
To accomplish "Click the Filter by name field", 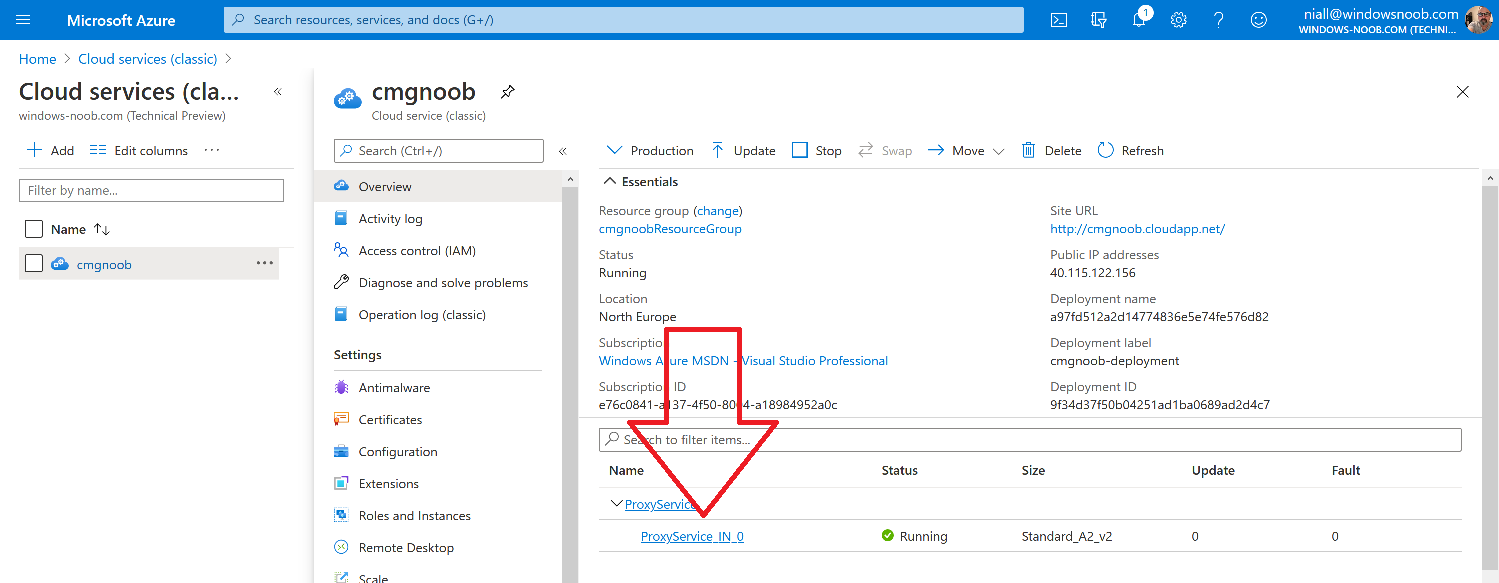I will click(151, 190).
